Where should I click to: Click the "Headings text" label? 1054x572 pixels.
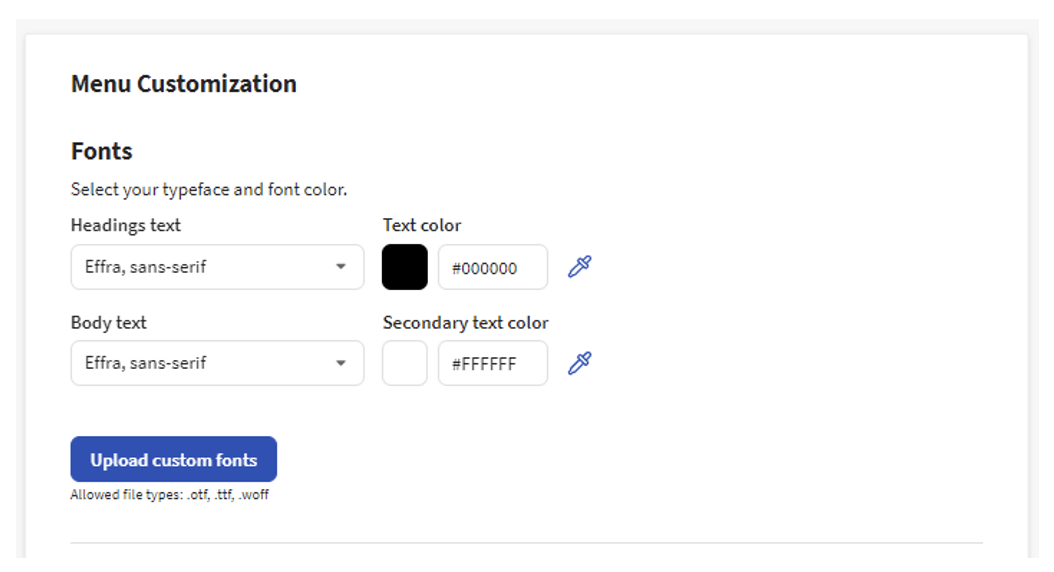(126, 225)
